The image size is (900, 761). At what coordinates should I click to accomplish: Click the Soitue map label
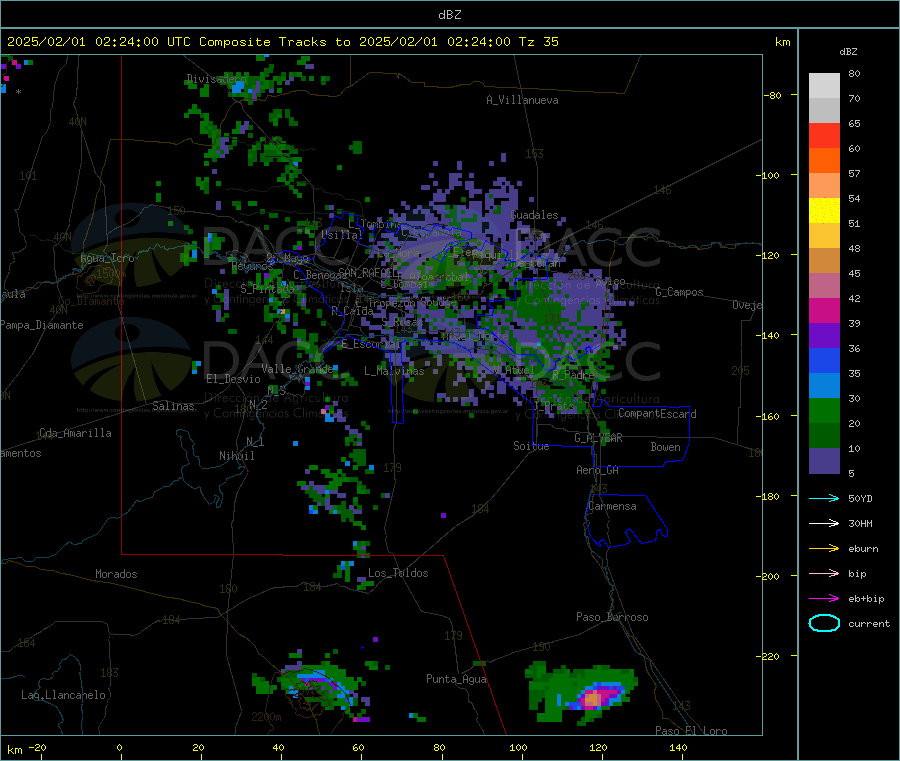pos(531,446)
